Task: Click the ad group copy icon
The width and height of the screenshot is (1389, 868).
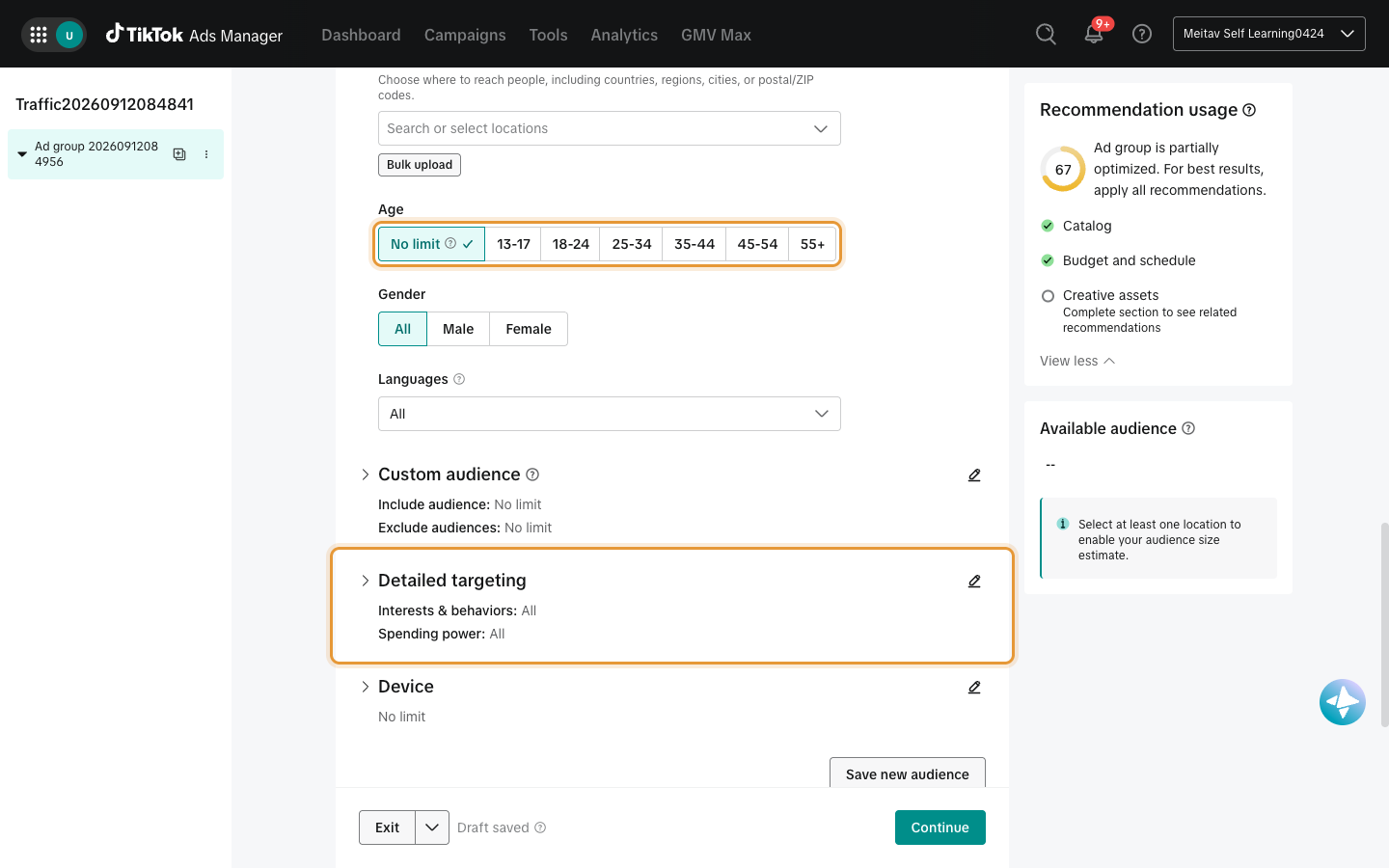Action: click(x=179, y=154)
